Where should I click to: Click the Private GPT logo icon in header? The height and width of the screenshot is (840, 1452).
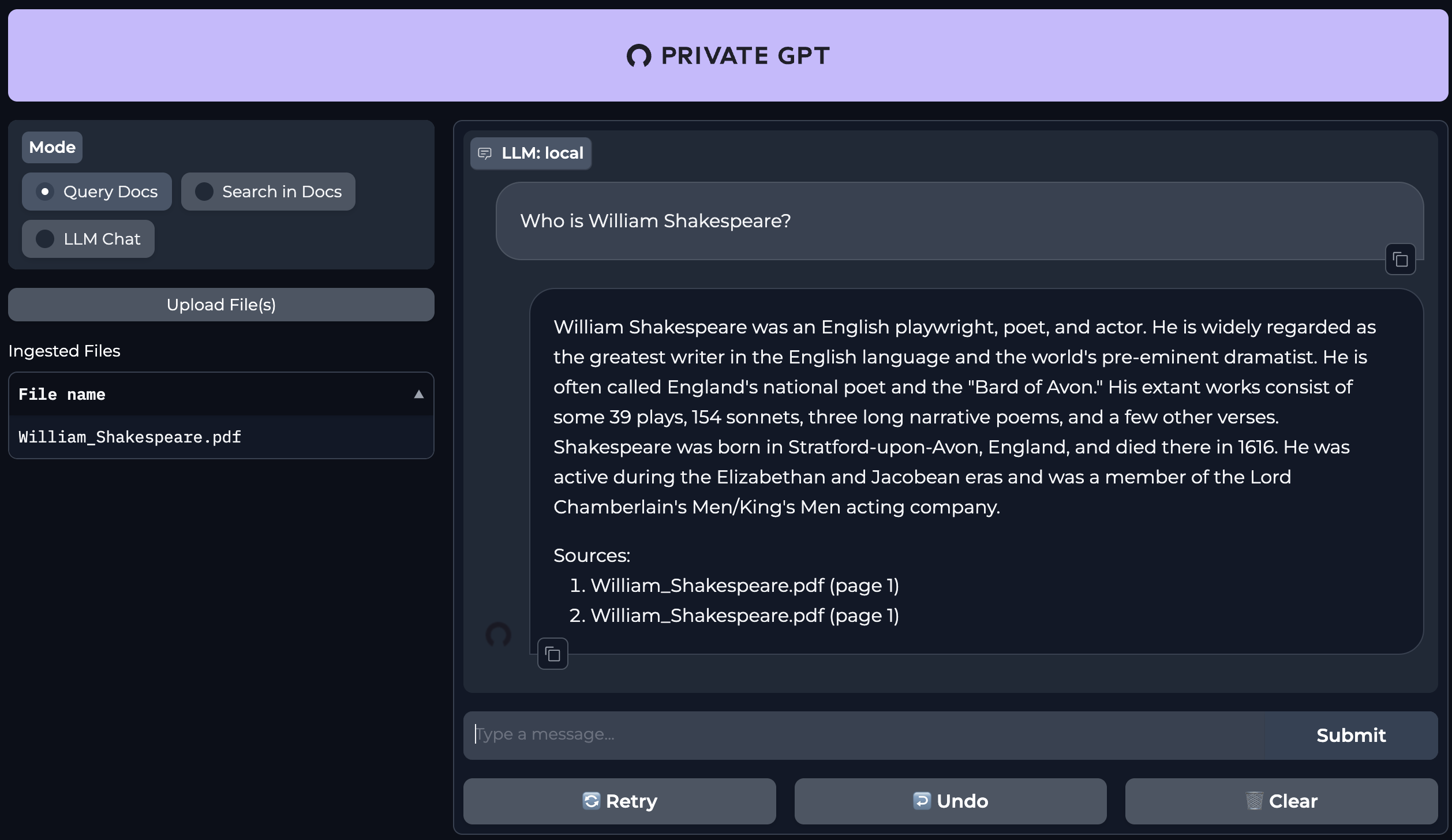coord(639,56)
